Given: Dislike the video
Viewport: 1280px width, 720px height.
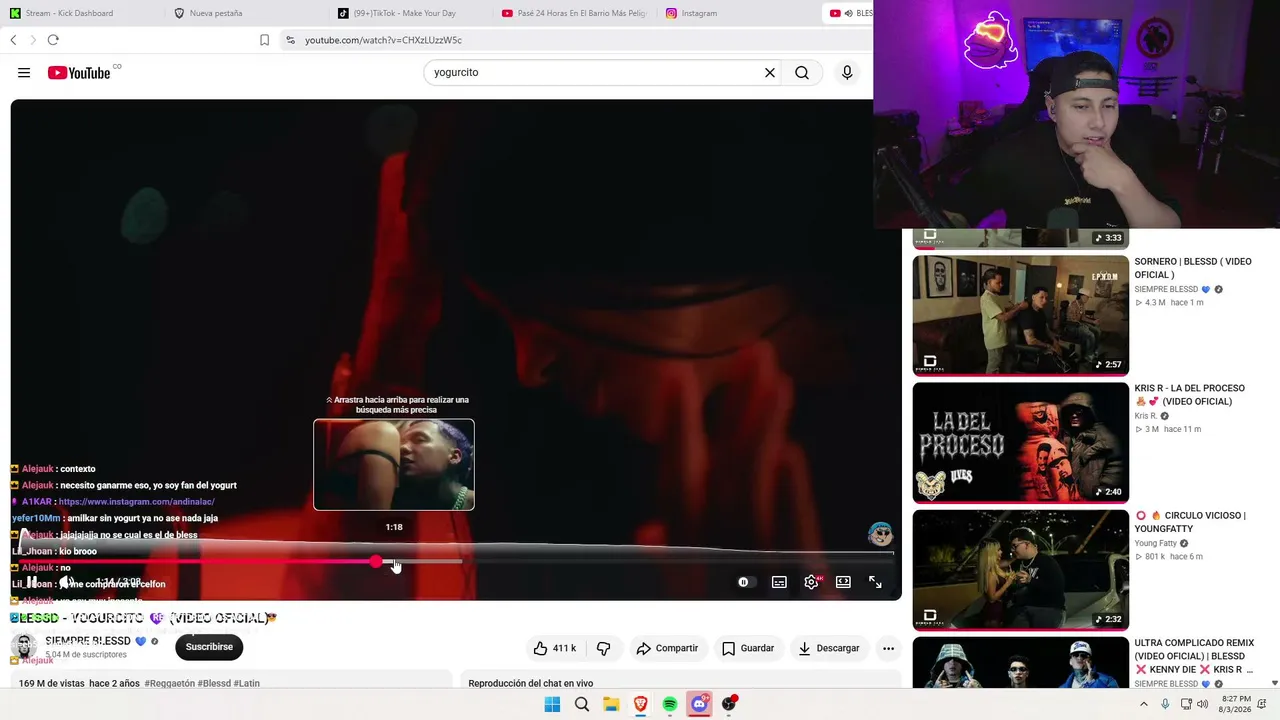Looking at the screenshot, I should pos(603,648).
